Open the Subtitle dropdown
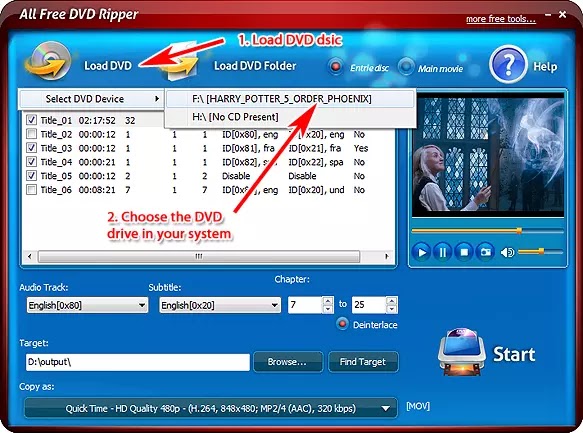 point(220,305)
